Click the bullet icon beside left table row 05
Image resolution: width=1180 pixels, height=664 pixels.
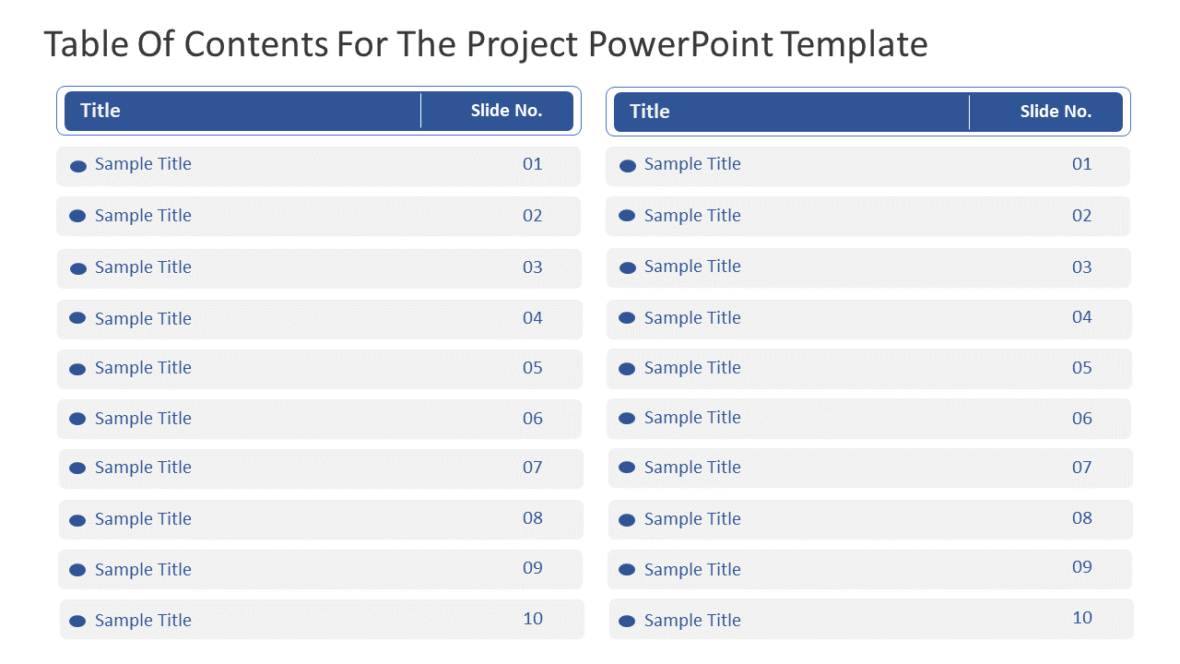pos(78,370)
